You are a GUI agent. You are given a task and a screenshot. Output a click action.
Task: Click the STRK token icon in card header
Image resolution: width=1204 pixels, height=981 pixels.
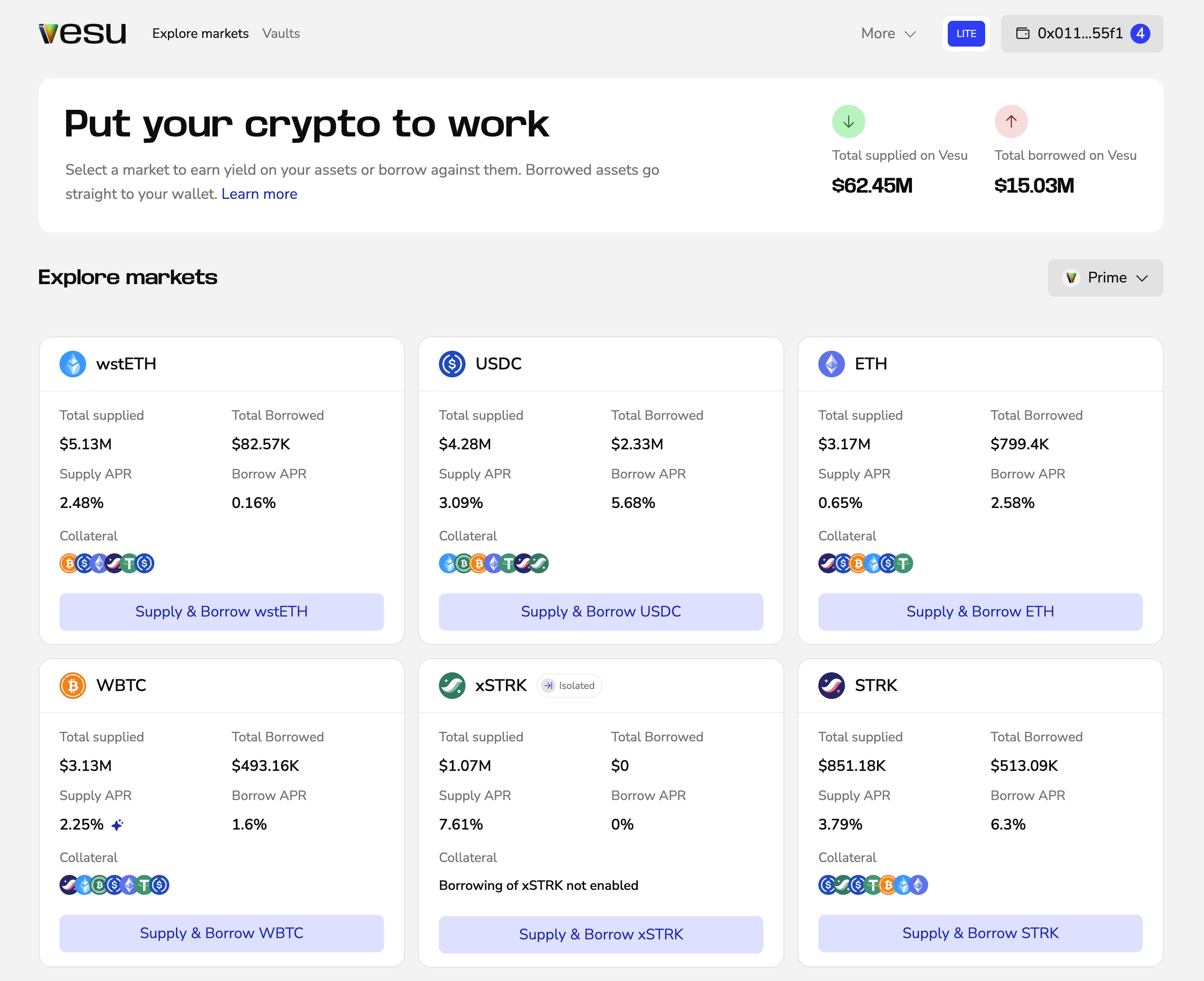[x=832, y=686]
